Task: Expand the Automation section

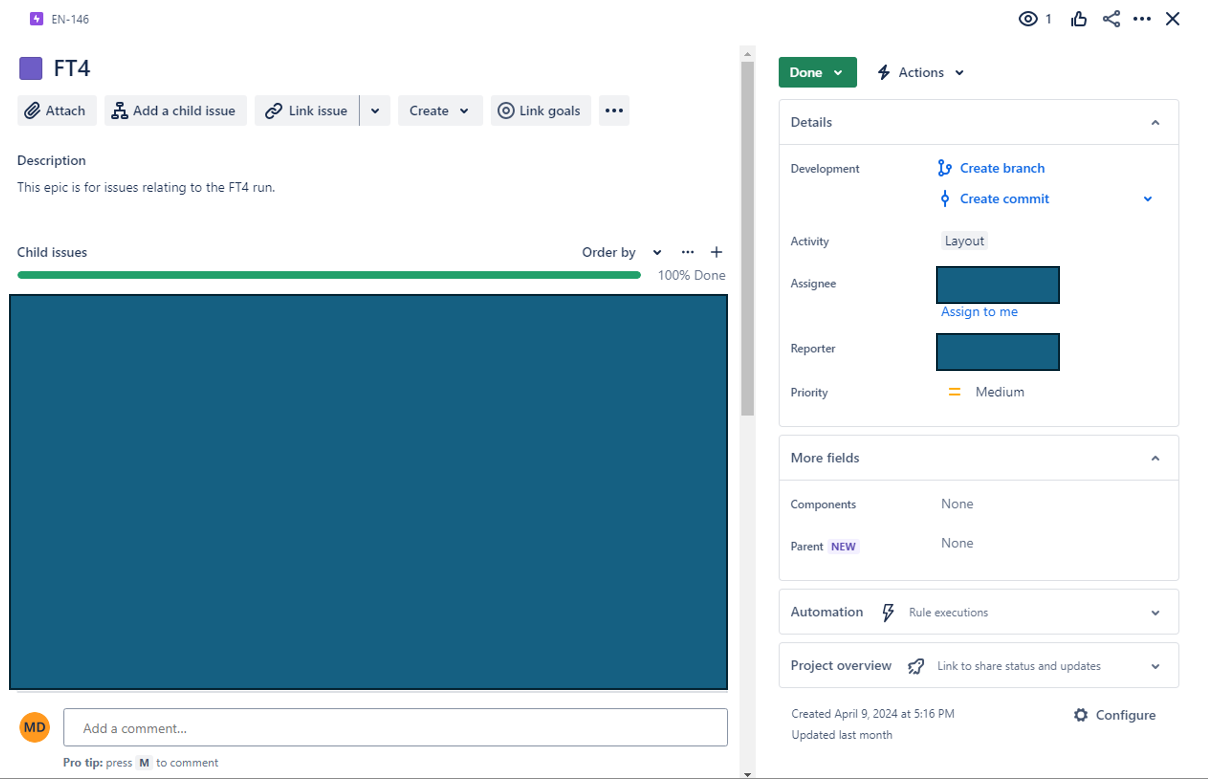Action: pos(1155,613)
